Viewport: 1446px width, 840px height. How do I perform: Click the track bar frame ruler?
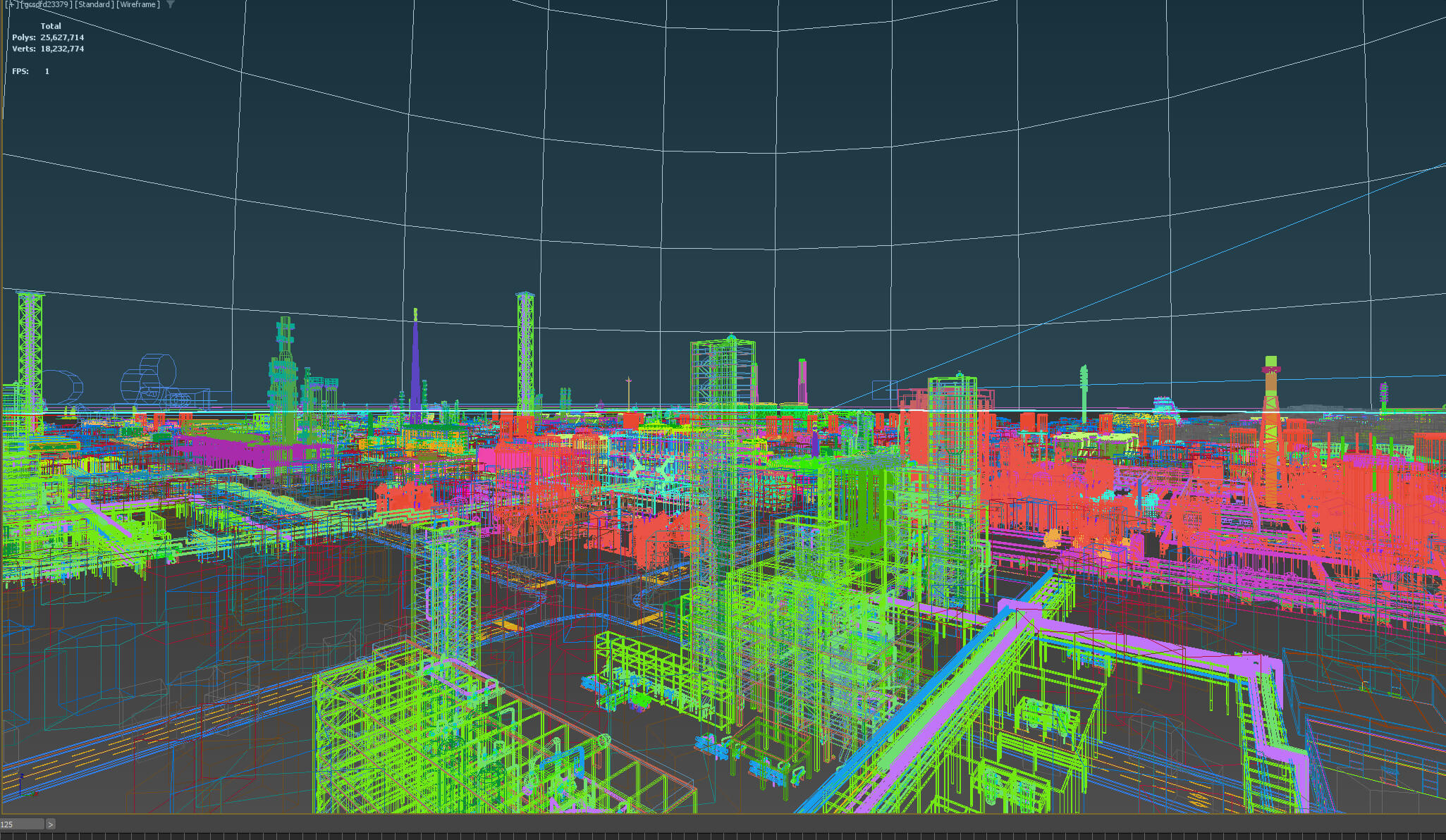pyautogui.click(x=723, y=836)
